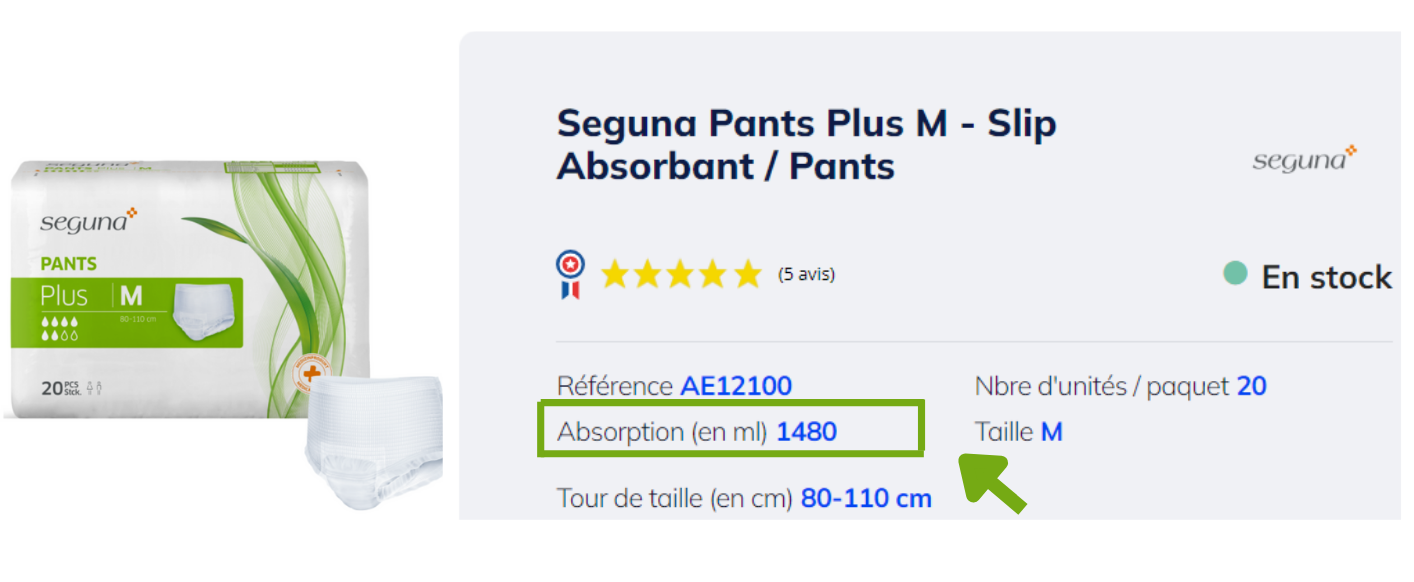Click the white absorbent pants image
Screen dimensions: 1414x582
click(375, 440)
